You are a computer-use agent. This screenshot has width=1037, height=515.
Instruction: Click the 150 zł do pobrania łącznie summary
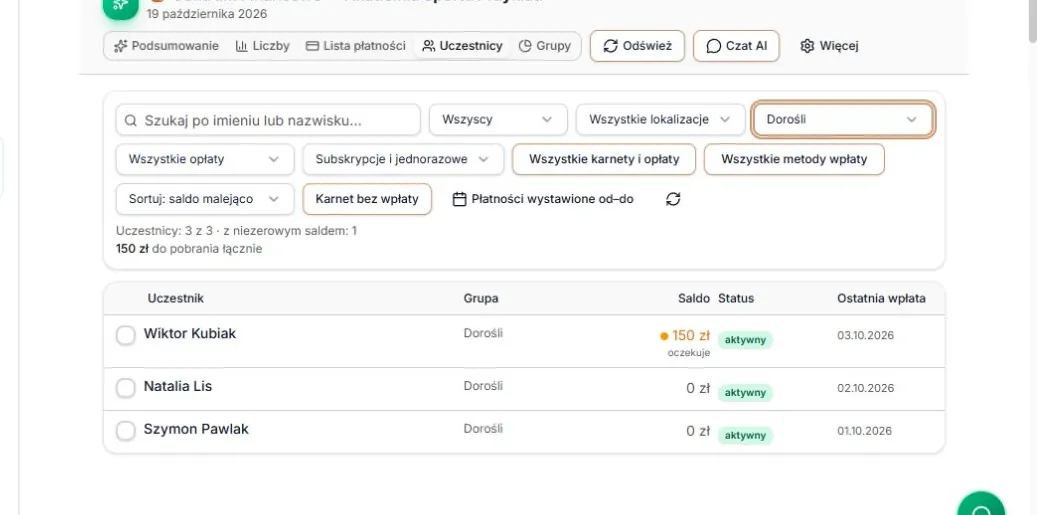coord(189,249)
